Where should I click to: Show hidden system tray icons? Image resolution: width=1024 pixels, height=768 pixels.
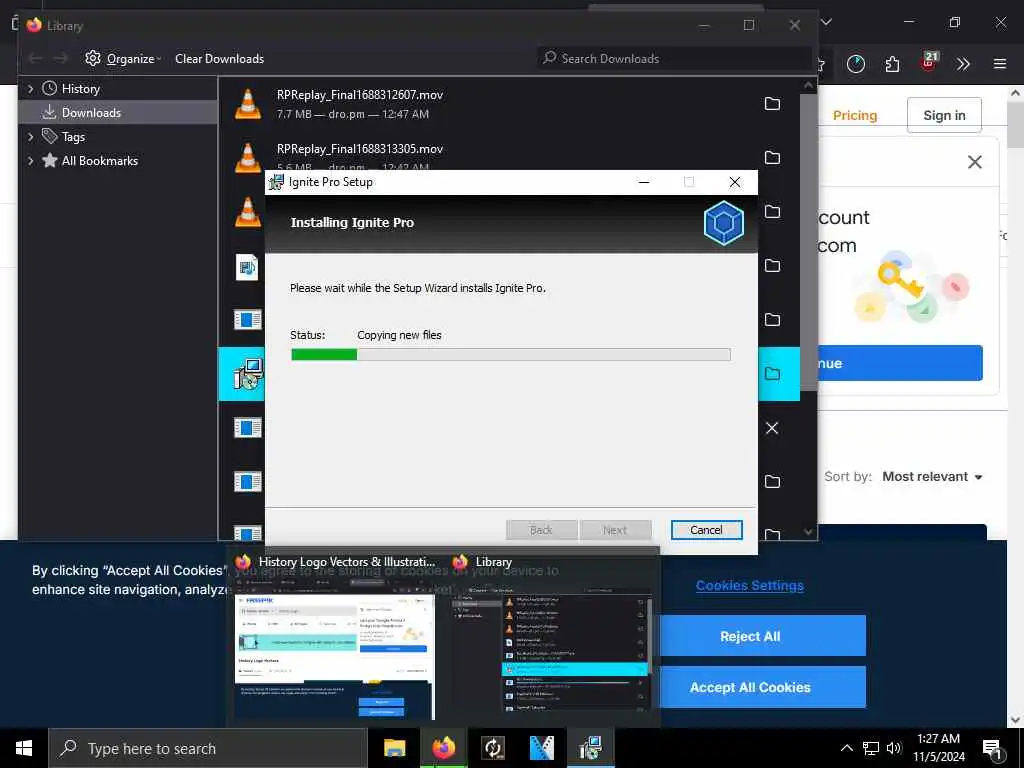tap(846, 748)
